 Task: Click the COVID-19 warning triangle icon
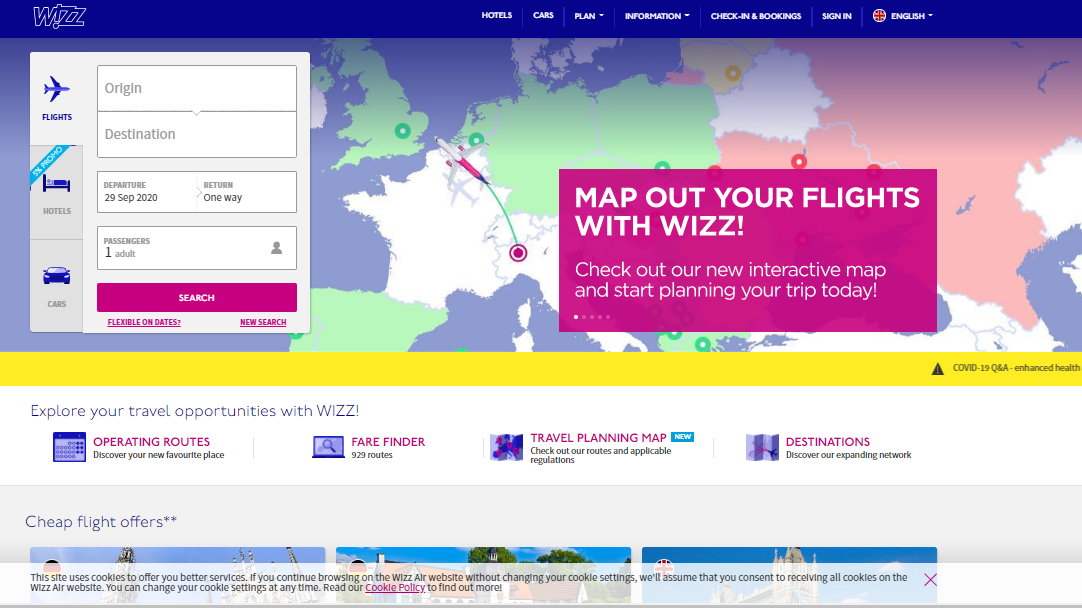pyautogui.click(x=937, y=369)
